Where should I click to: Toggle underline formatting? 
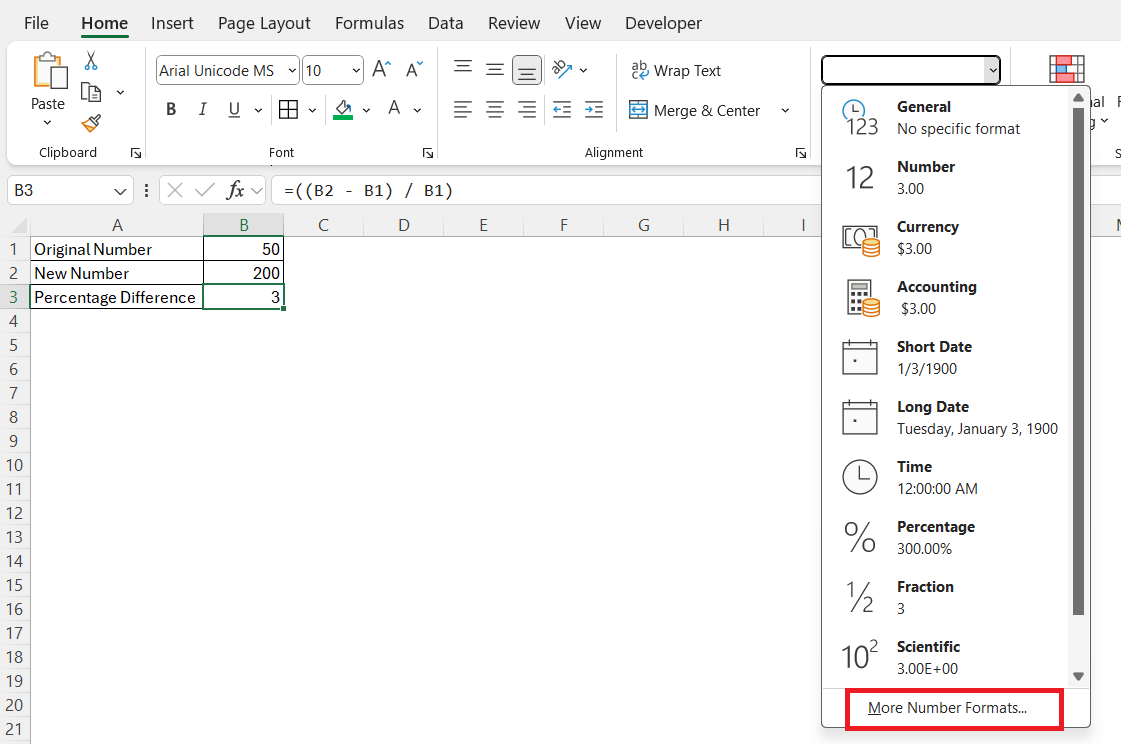pyautogui.click(x=234, y=109)
